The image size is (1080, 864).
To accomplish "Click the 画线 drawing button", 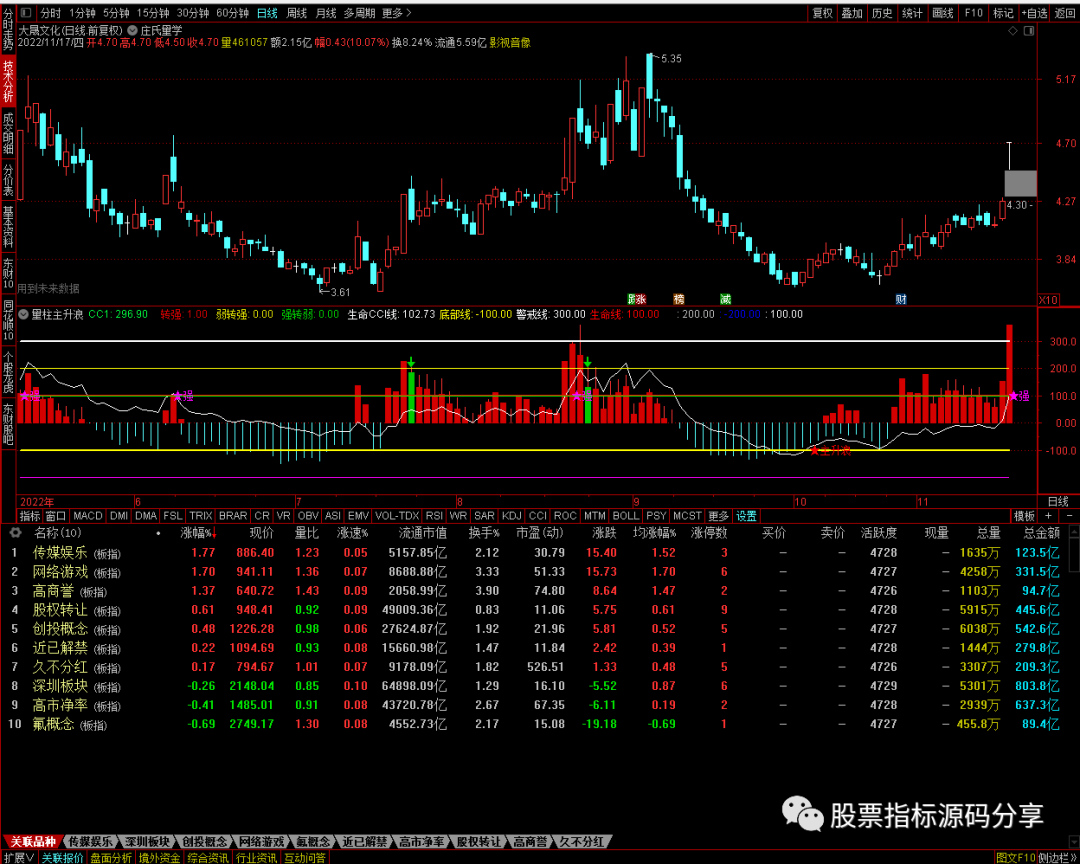I will pyautogui.click(x=942, y=12).
